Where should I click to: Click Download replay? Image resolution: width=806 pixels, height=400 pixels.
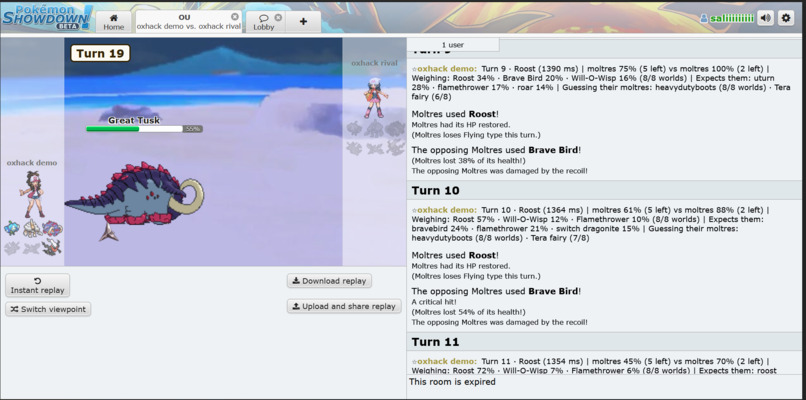tap(329, 281)
